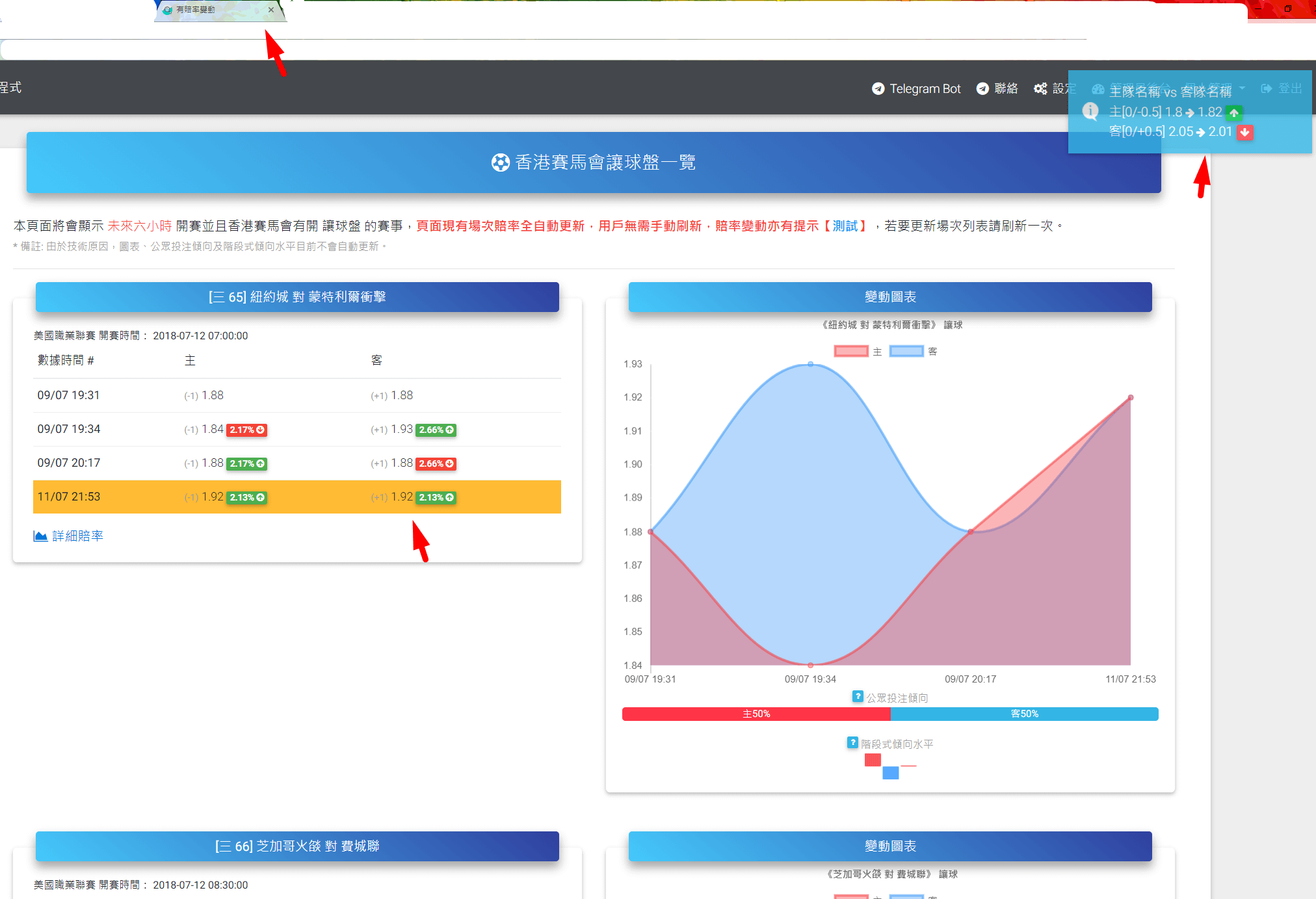
Task: Click the Telegram Bot paper plane icon
Action: pos(878,88)
